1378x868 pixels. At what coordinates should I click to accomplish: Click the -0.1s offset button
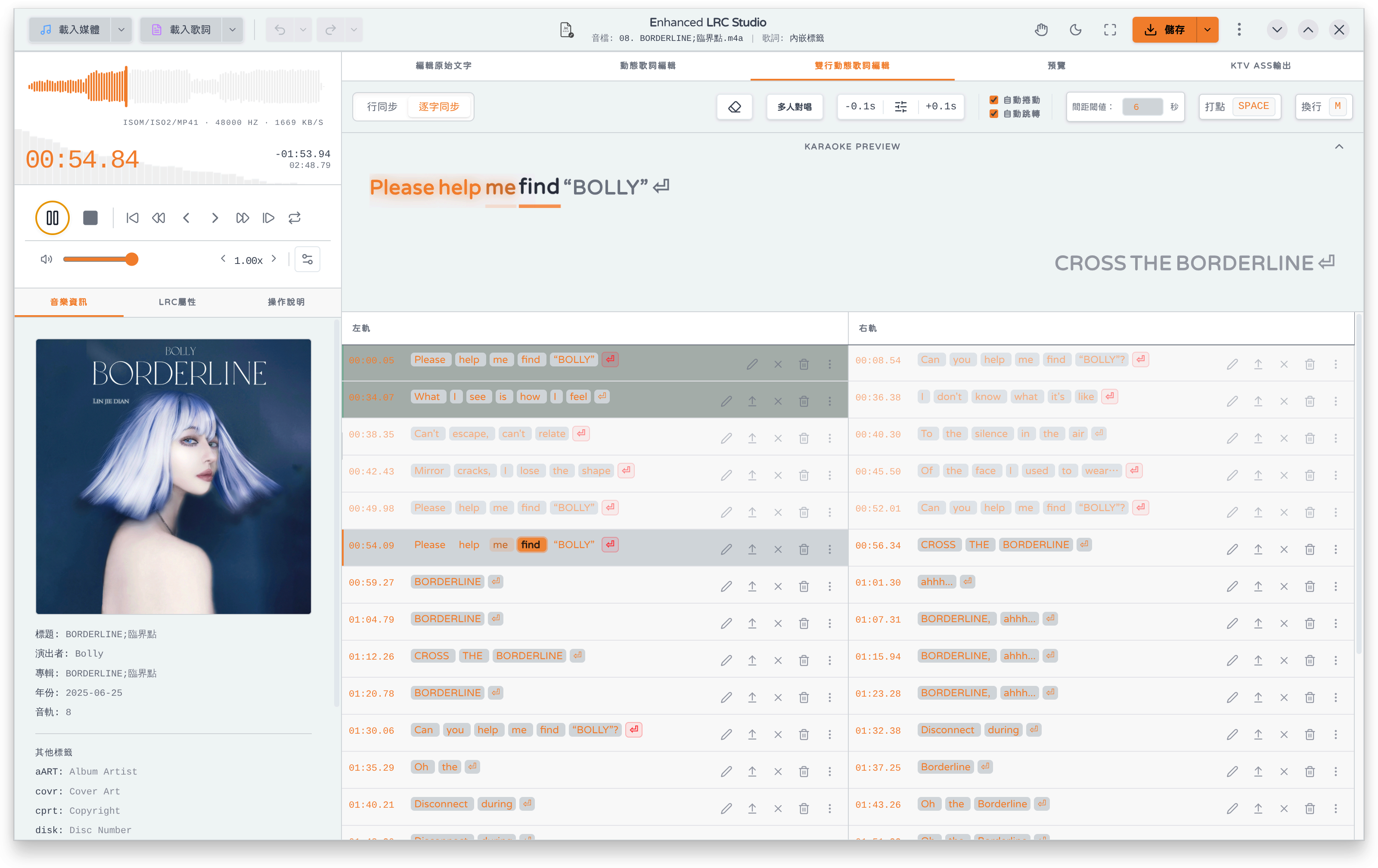pos(860,107)
